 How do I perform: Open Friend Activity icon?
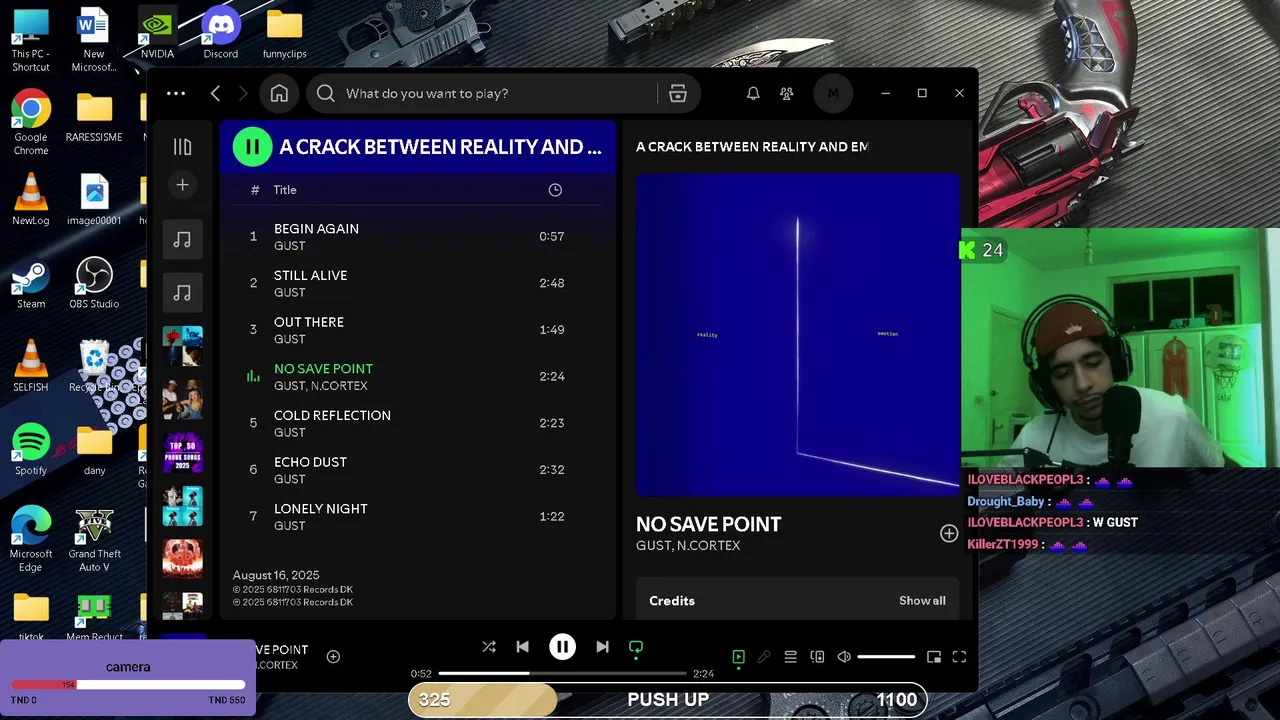point(787,93)
